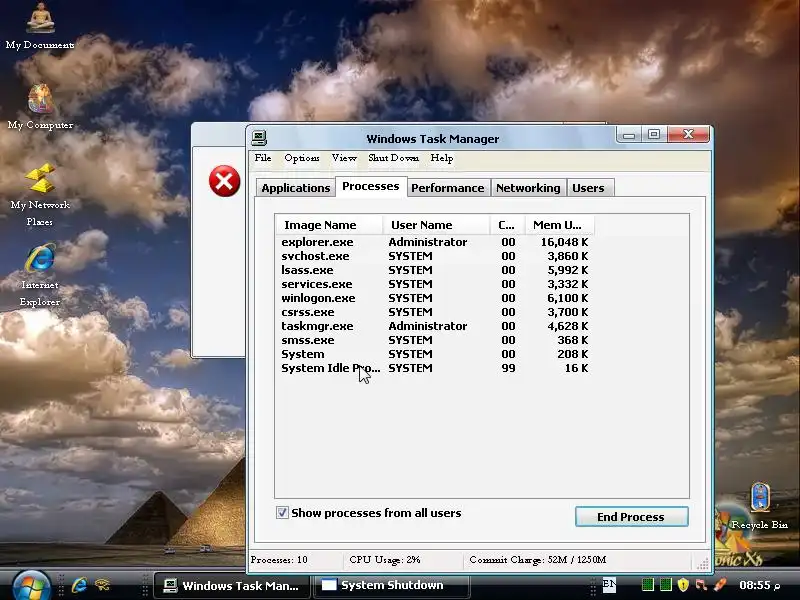The height and width of the screenshot is (600, 800).
Task: Open the Options menu
Action: coord(302,158)
